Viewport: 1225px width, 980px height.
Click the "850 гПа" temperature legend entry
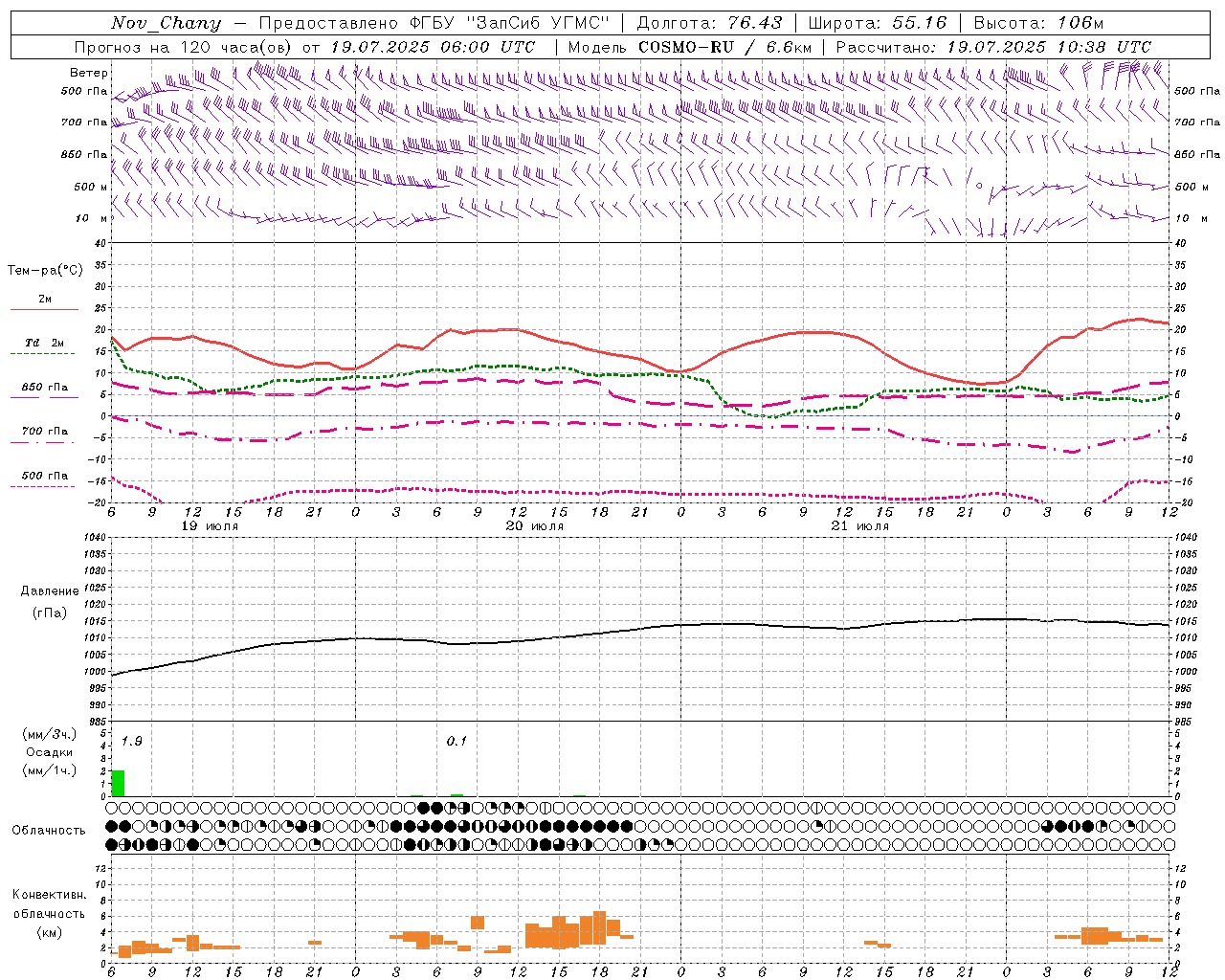44,388
